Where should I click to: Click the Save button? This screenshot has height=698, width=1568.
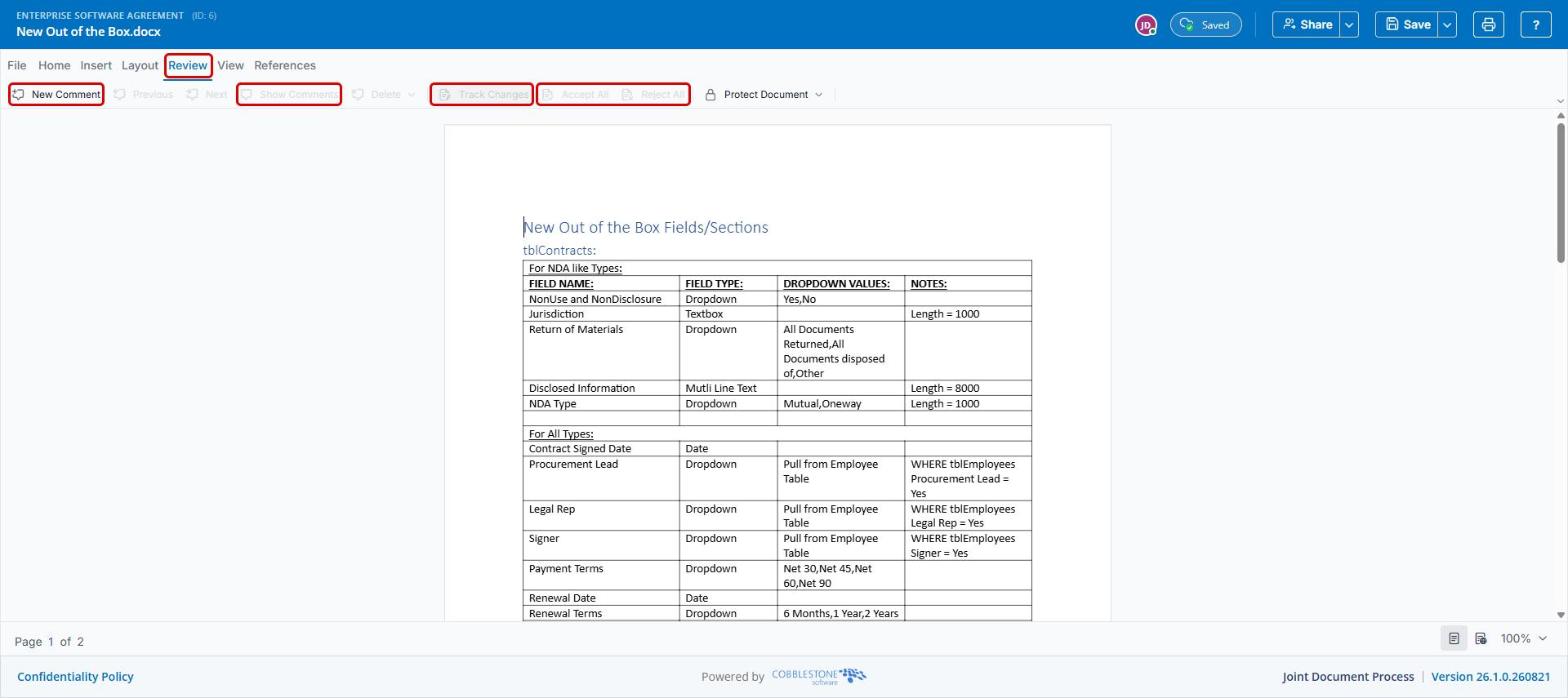tap(1406, 24)
